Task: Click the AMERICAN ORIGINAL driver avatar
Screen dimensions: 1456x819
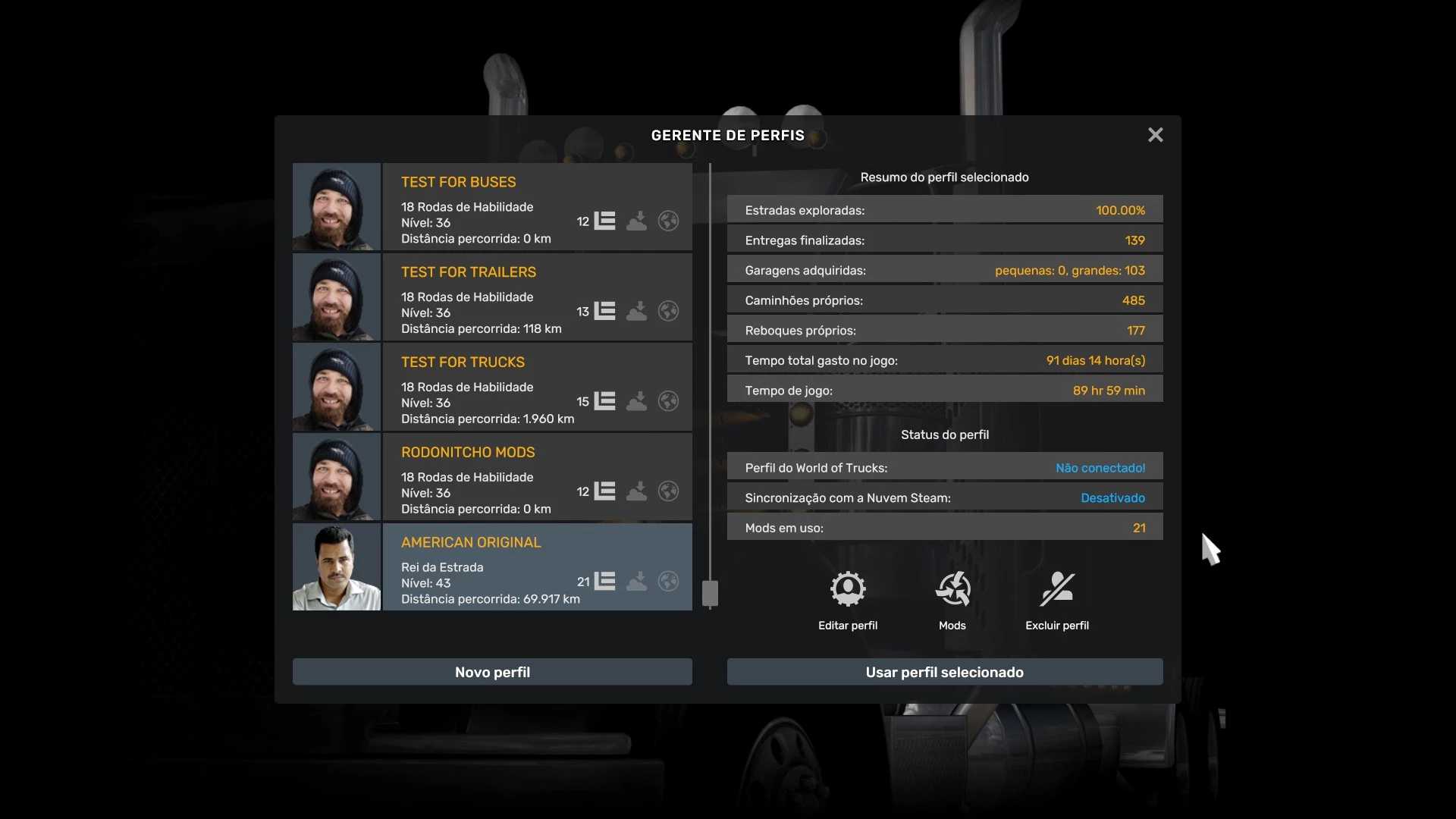Action: click(x=337, y=567)
